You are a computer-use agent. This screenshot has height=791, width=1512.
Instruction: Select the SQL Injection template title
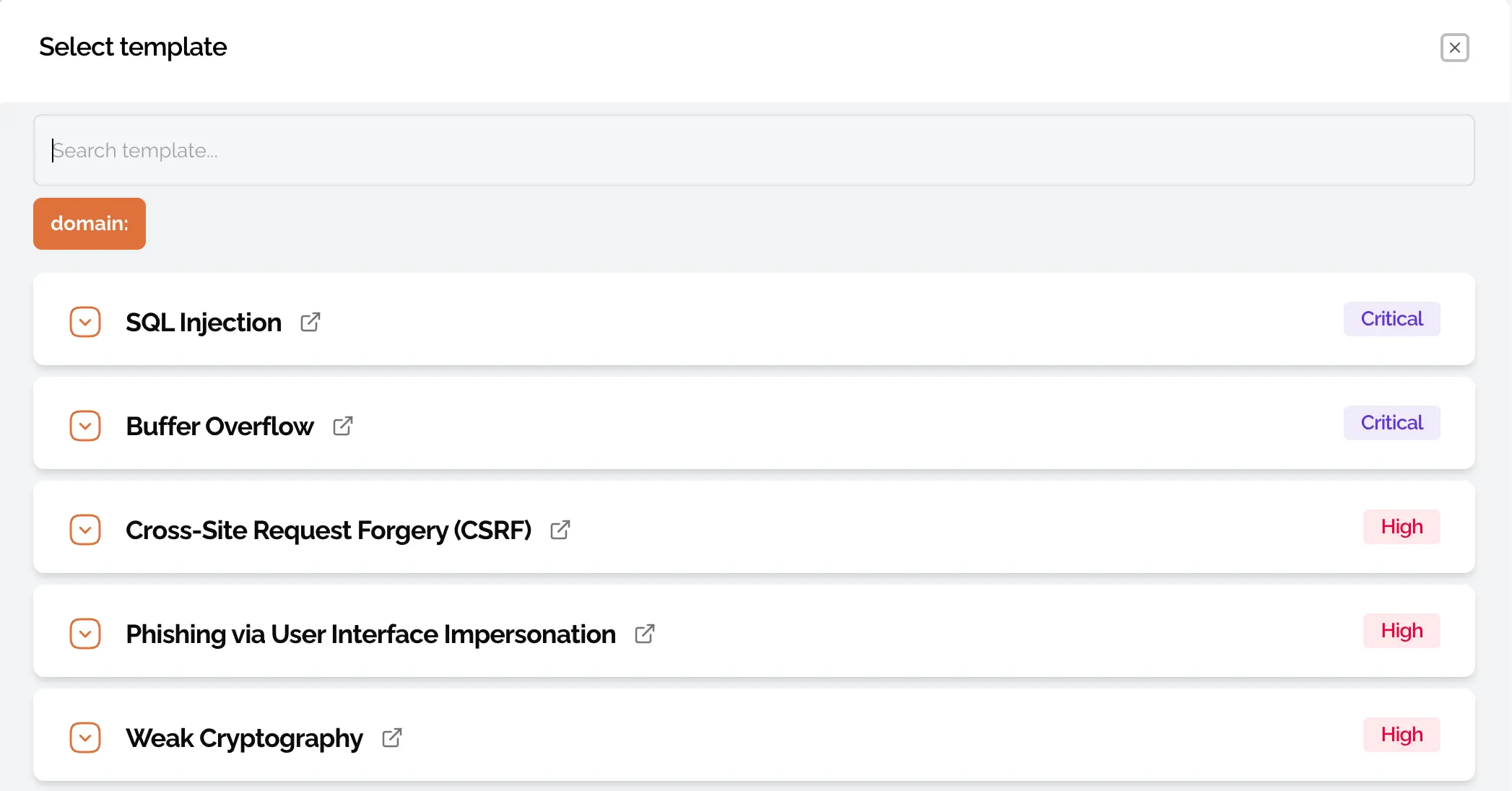(x=204, y=322)
